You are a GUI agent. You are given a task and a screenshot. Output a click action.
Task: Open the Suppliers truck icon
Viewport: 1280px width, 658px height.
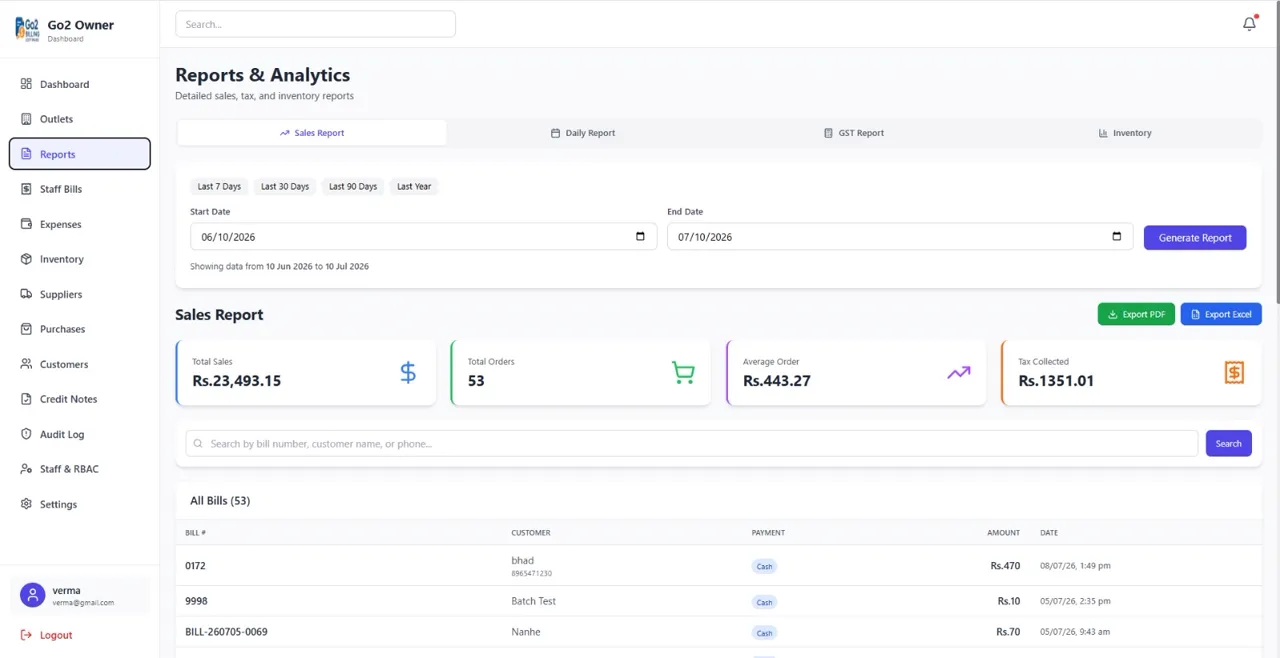coord(26,294)
